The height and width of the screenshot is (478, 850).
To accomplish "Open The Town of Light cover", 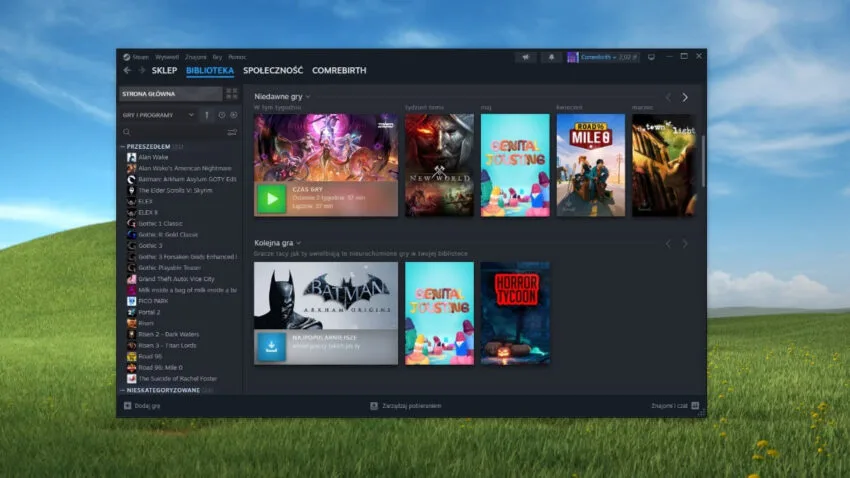I will point(664,165).
